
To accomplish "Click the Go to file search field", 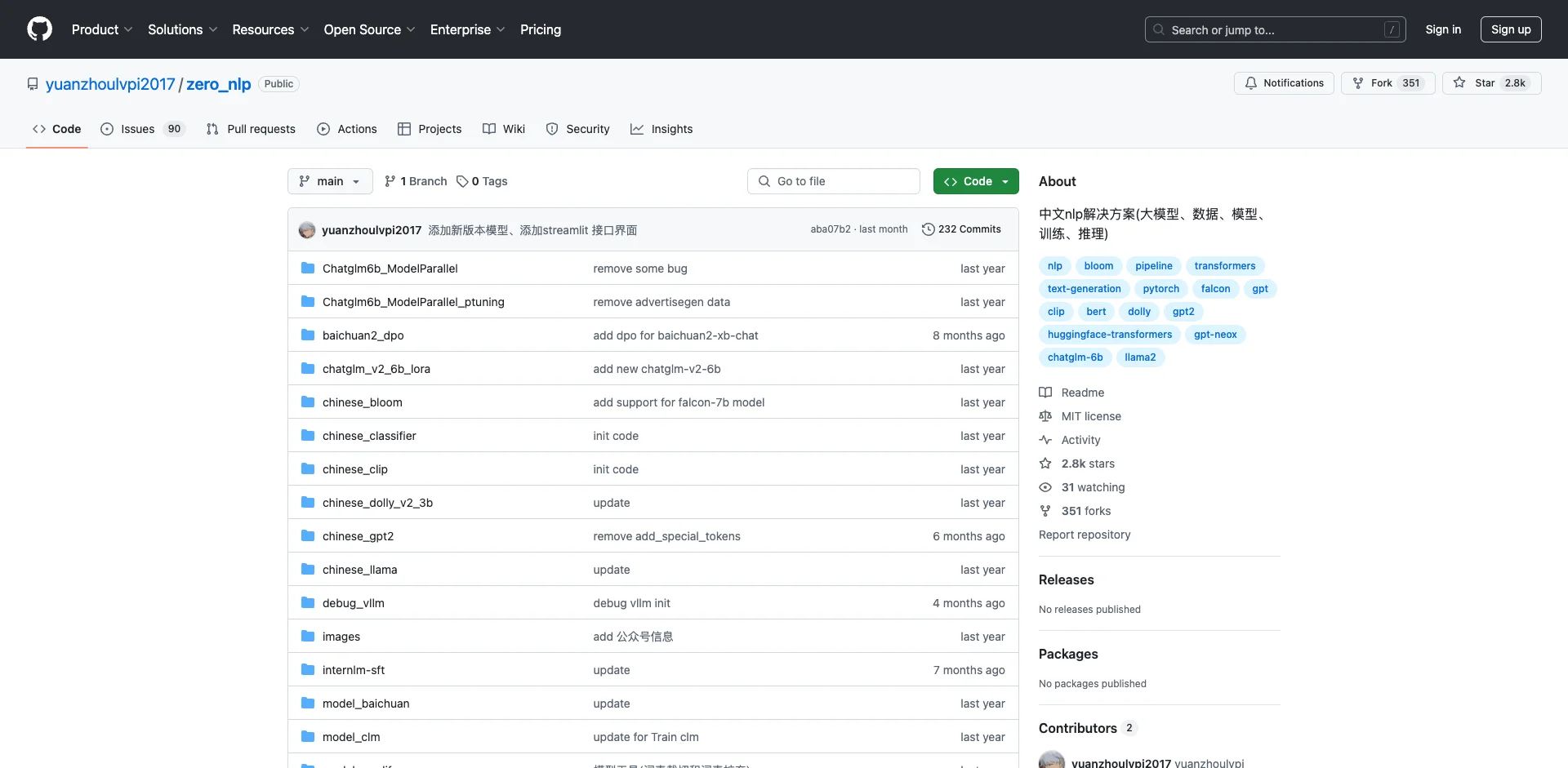I will pyautogui.click(x=834, y=181).
